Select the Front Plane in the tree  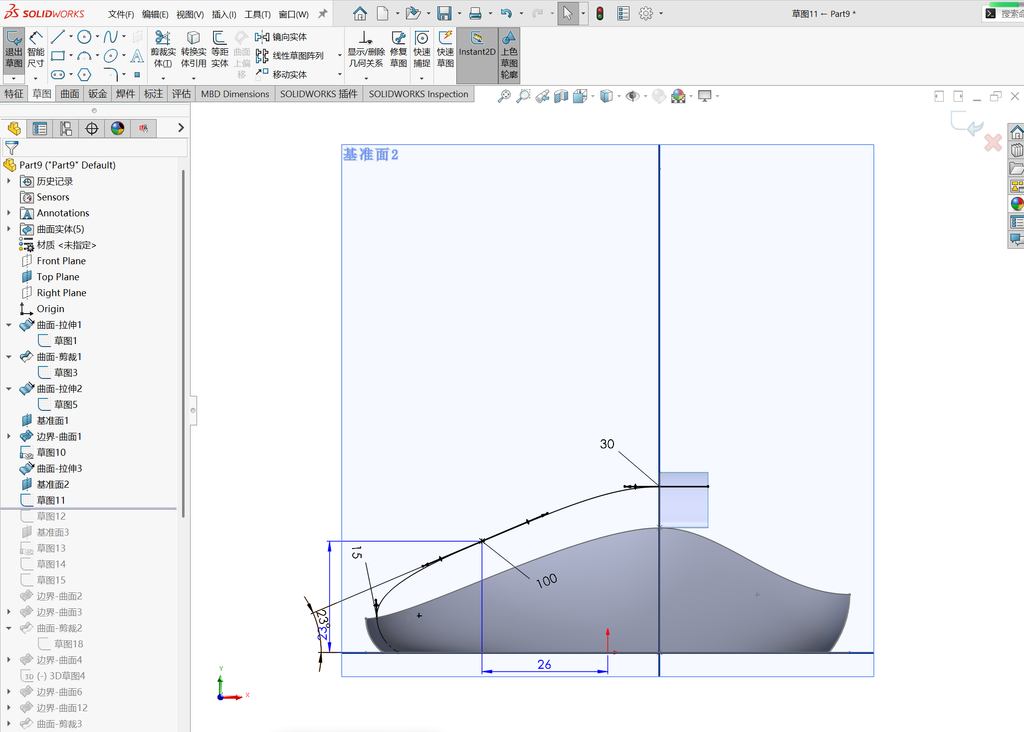pyautogui.click(x=61, y=261)
